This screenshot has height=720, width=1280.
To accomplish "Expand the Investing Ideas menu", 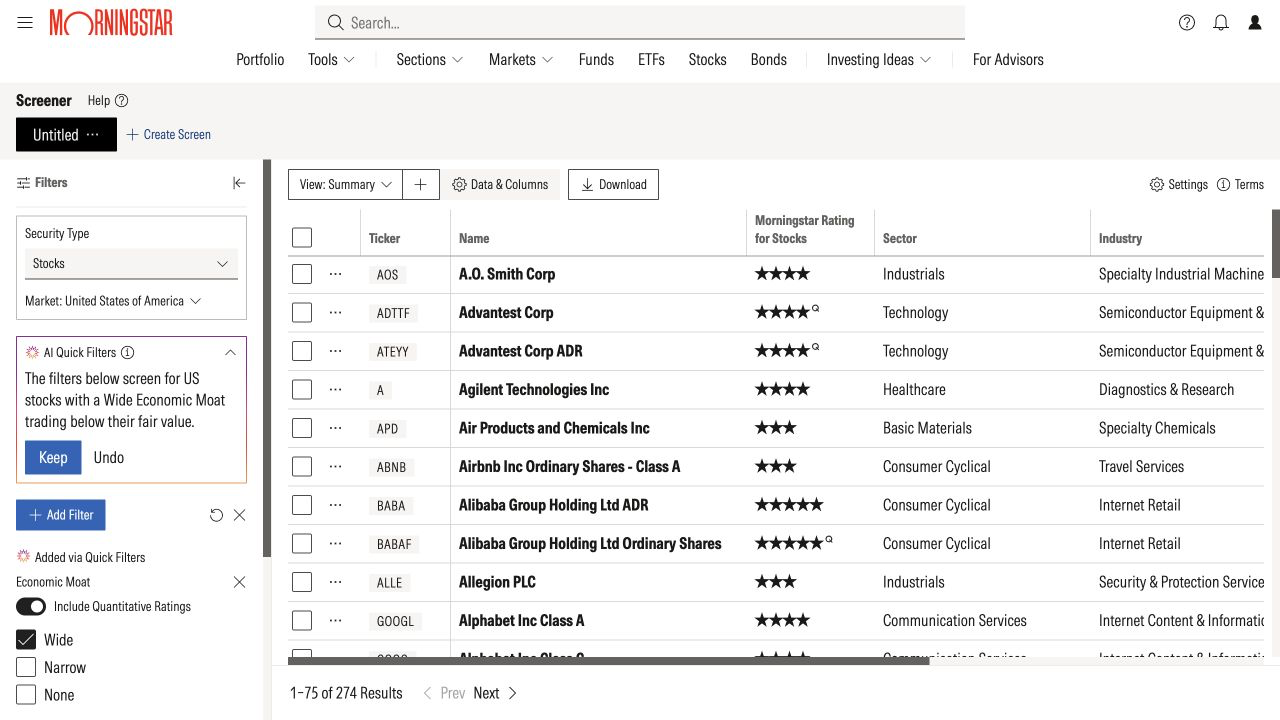I will pos(879,60).
